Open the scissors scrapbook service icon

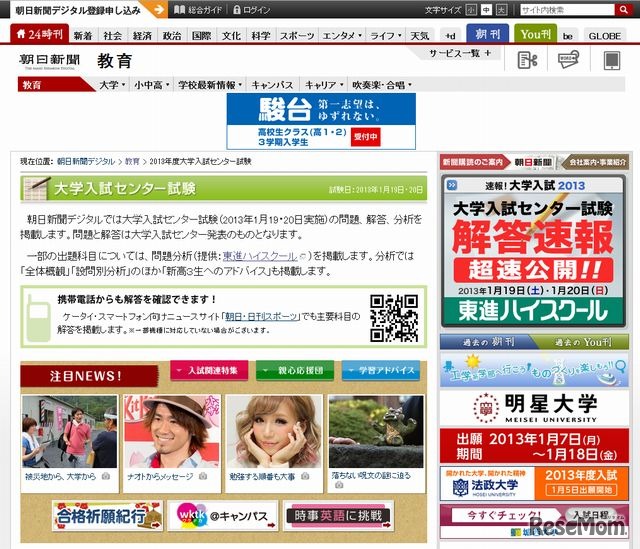point(527,60)
